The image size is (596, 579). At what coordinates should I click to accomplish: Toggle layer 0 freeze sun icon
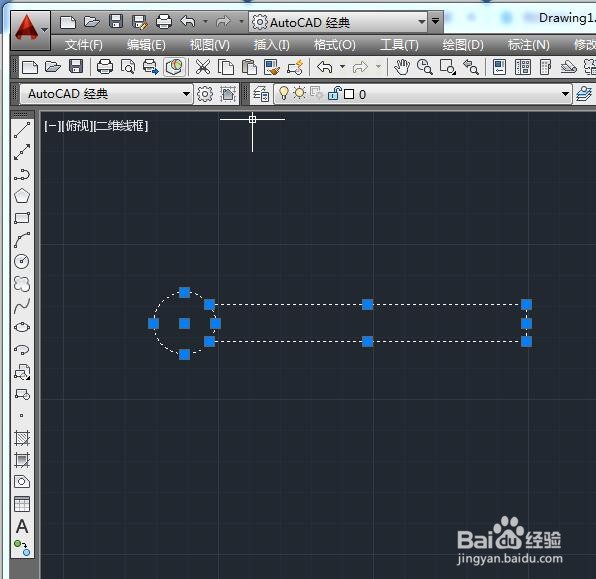(300, 93)
